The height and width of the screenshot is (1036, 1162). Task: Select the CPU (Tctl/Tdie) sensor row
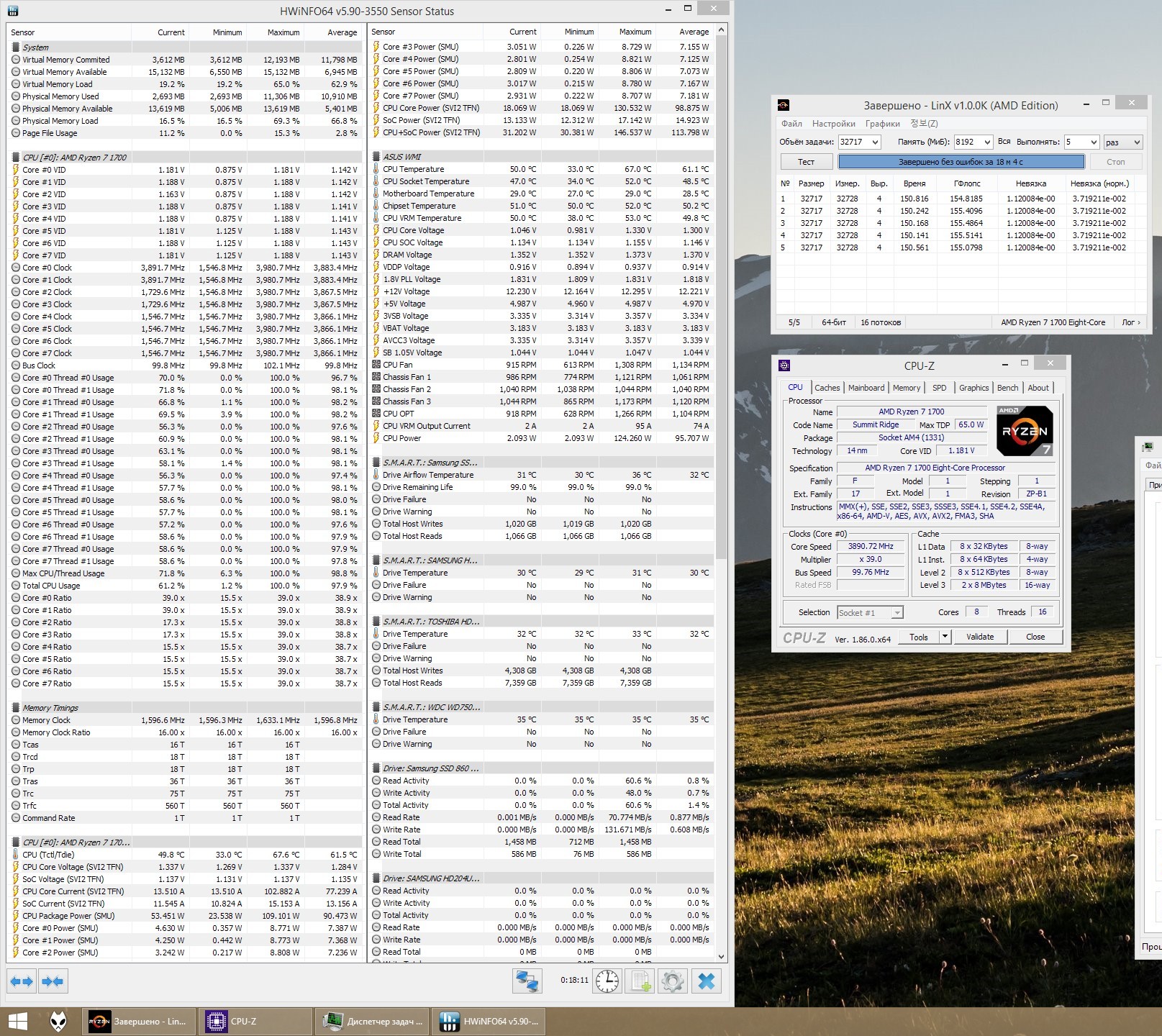tap(185, 855)
